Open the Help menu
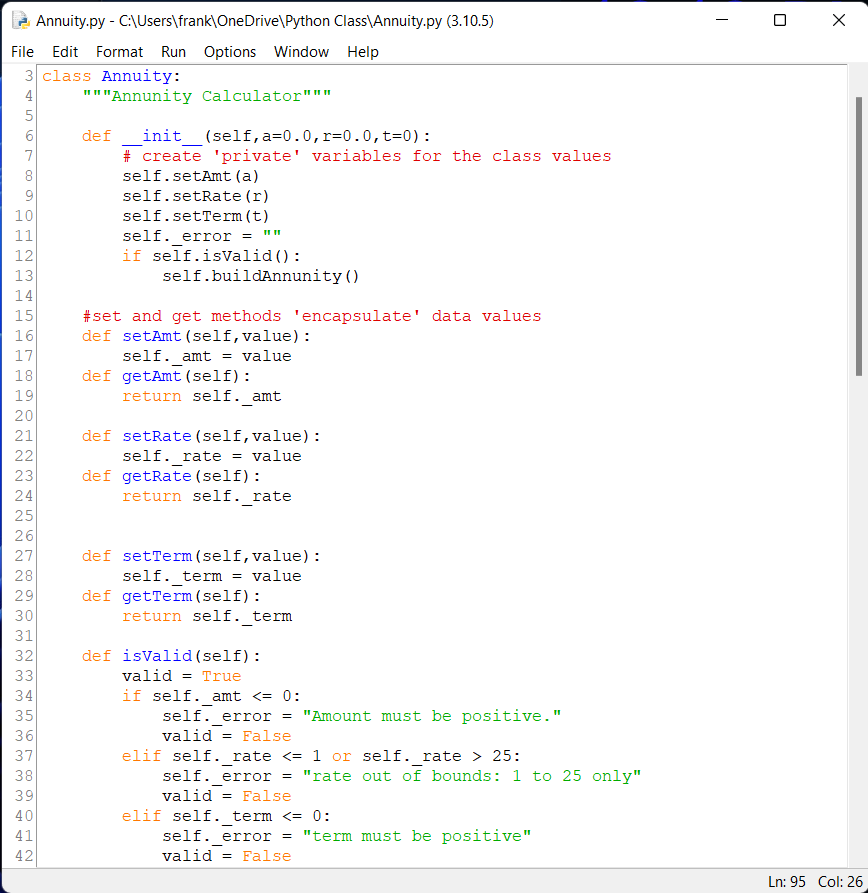The image size is (868, 893). tap(363, 52)
